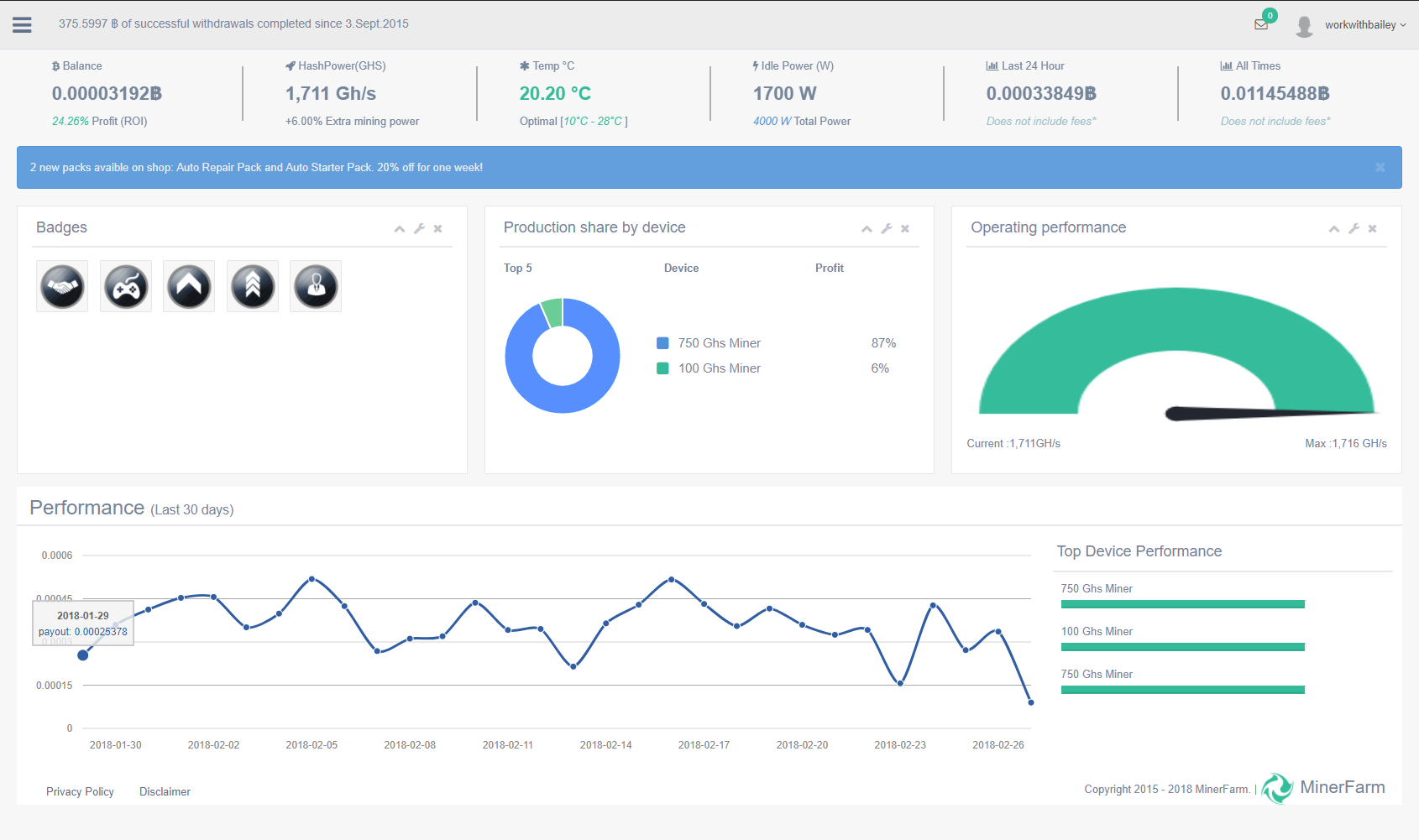Click the Profit column header
Viewport: 1419px width, 840px height.
830,268
